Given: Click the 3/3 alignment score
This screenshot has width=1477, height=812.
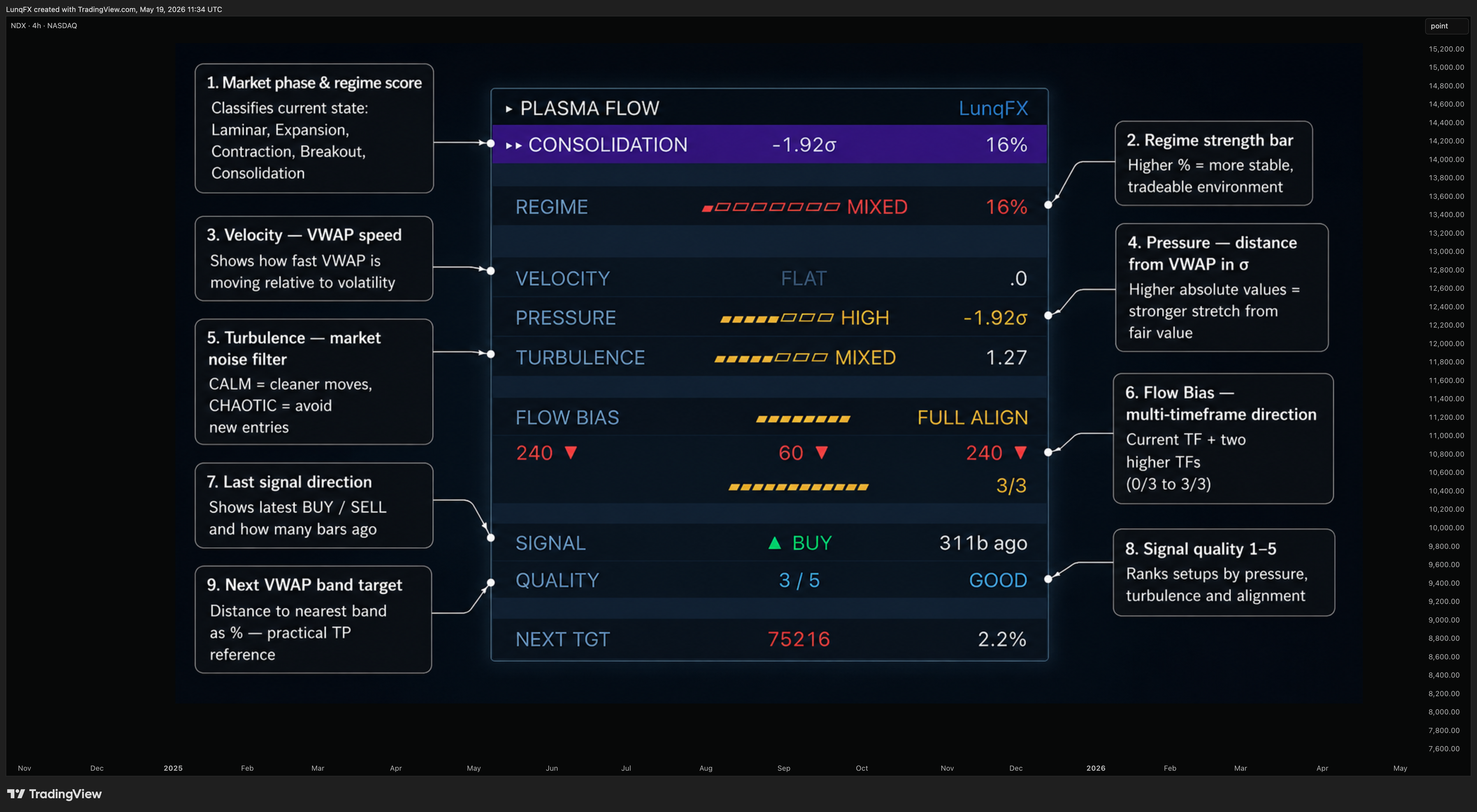Looking at the screenshot, I should pyautogui.click(x=1011, y=486).
